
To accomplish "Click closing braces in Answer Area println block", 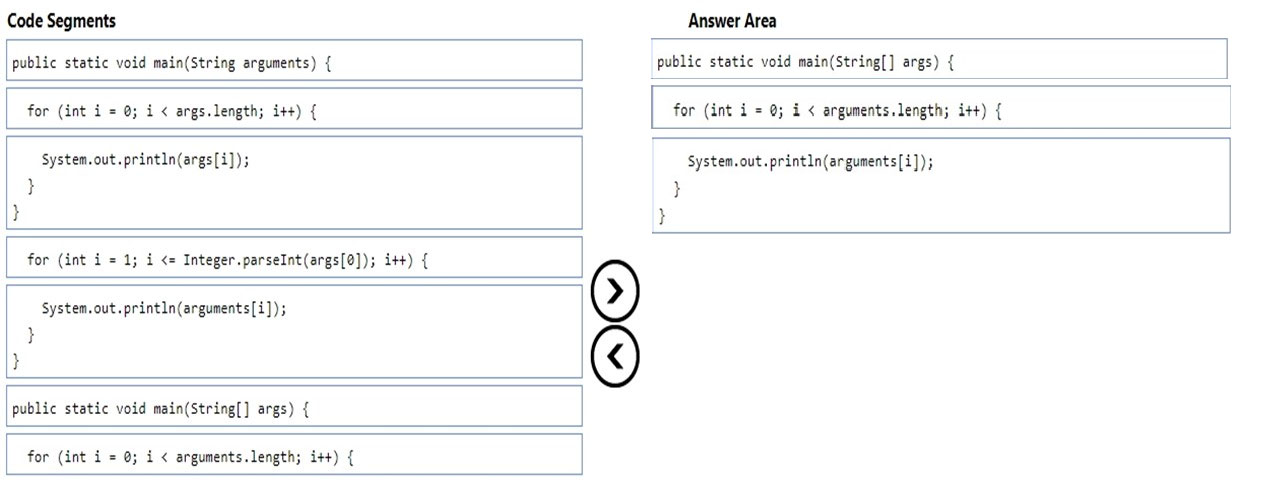I will 669,201.
